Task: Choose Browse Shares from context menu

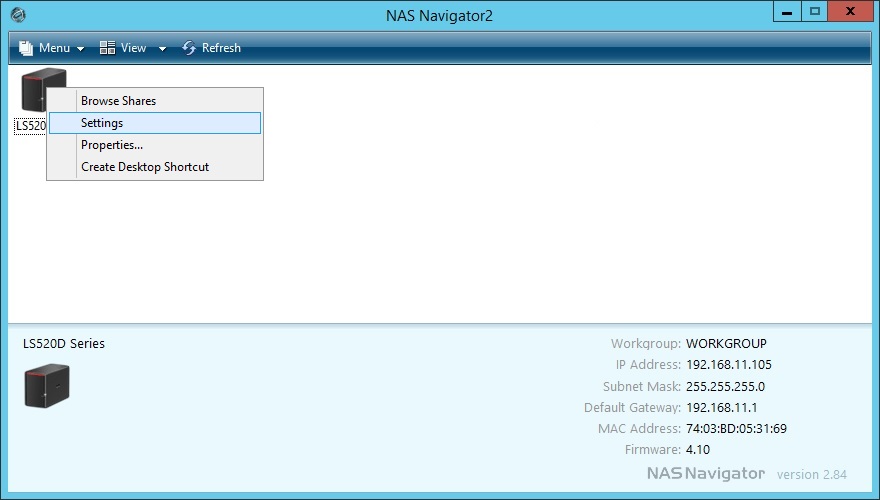Action: 118,101
